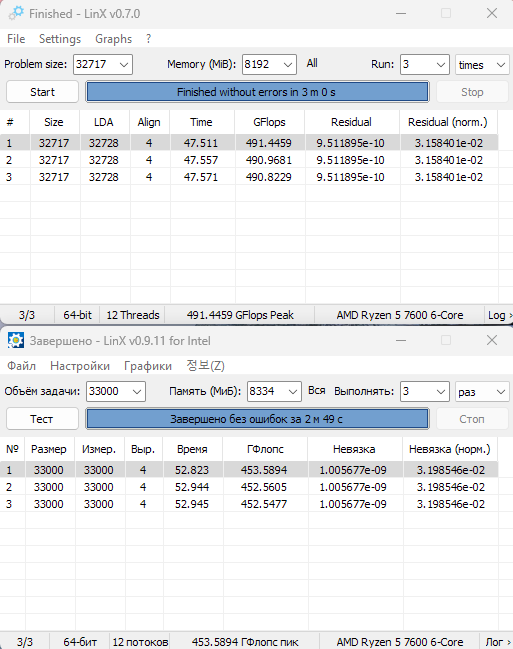Click '64-bit' status bar entry
The width and height of the screenshot is (513, 649).
pos(77,315)
